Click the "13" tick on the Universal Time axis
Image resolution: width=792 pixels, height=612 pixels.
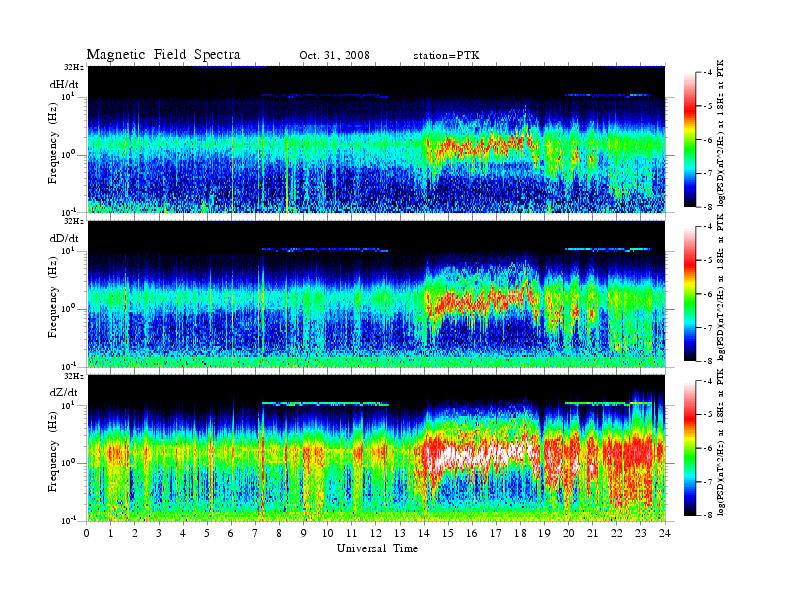pyautogui.click(x=400, y=533)
